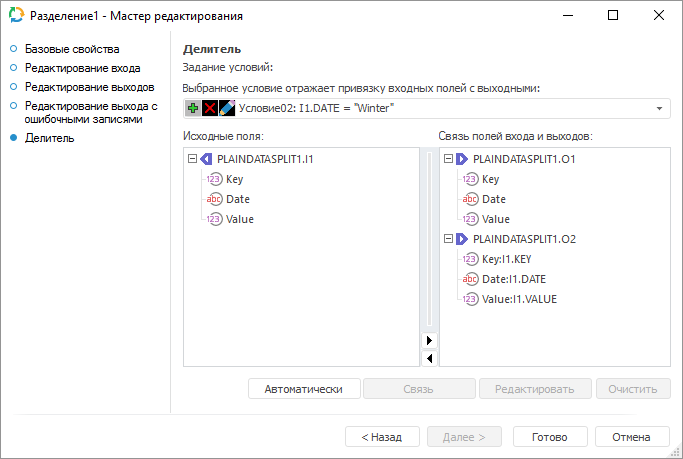The width and height of the screenshot is (683, 459).
Task: Open Редактирование выходов wizard step
Action: point(89,87)
